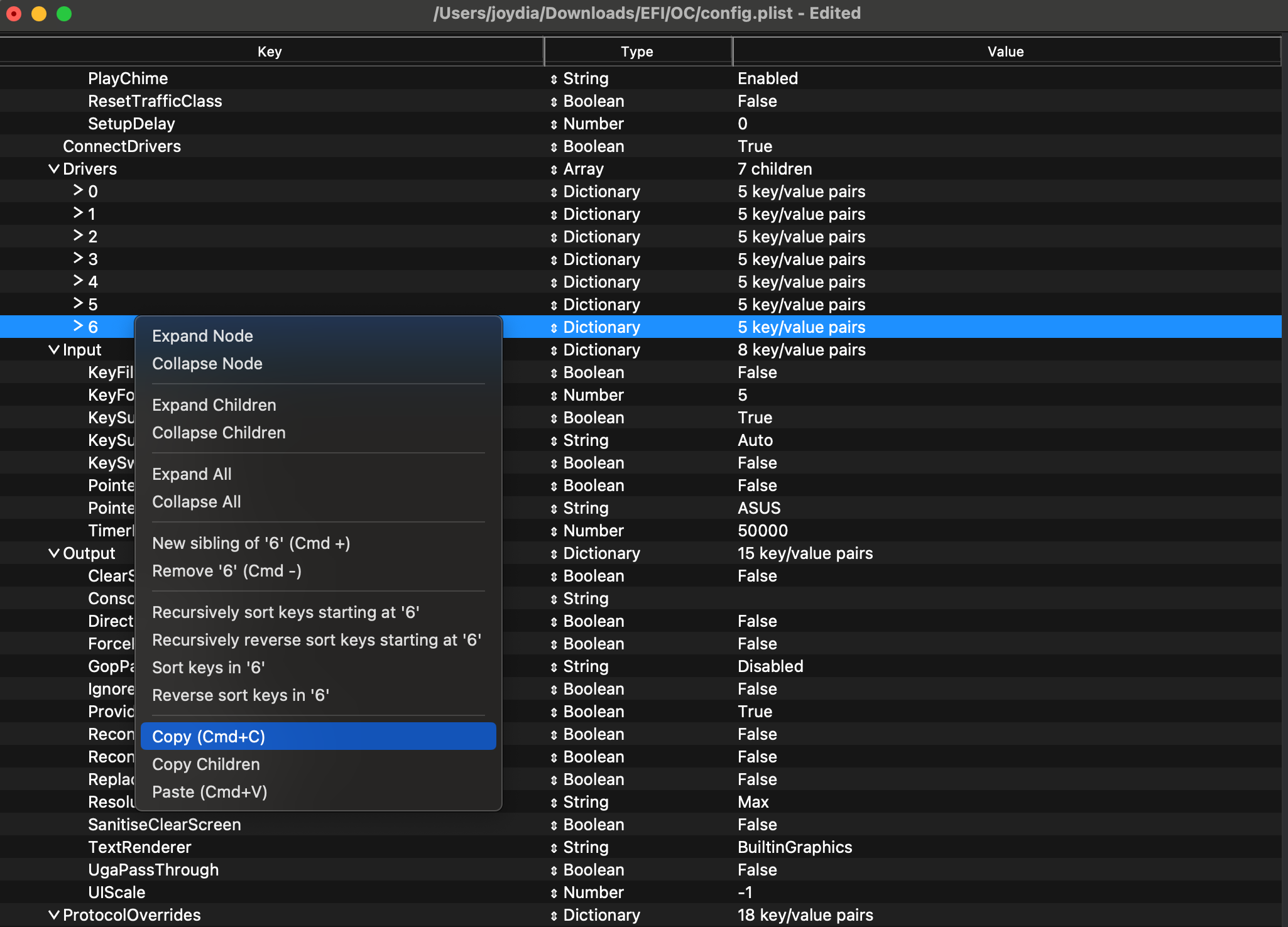The image size is (1288, 927).
Task: Pick Recursively sort keys starting at '6'
Action: 318,612
